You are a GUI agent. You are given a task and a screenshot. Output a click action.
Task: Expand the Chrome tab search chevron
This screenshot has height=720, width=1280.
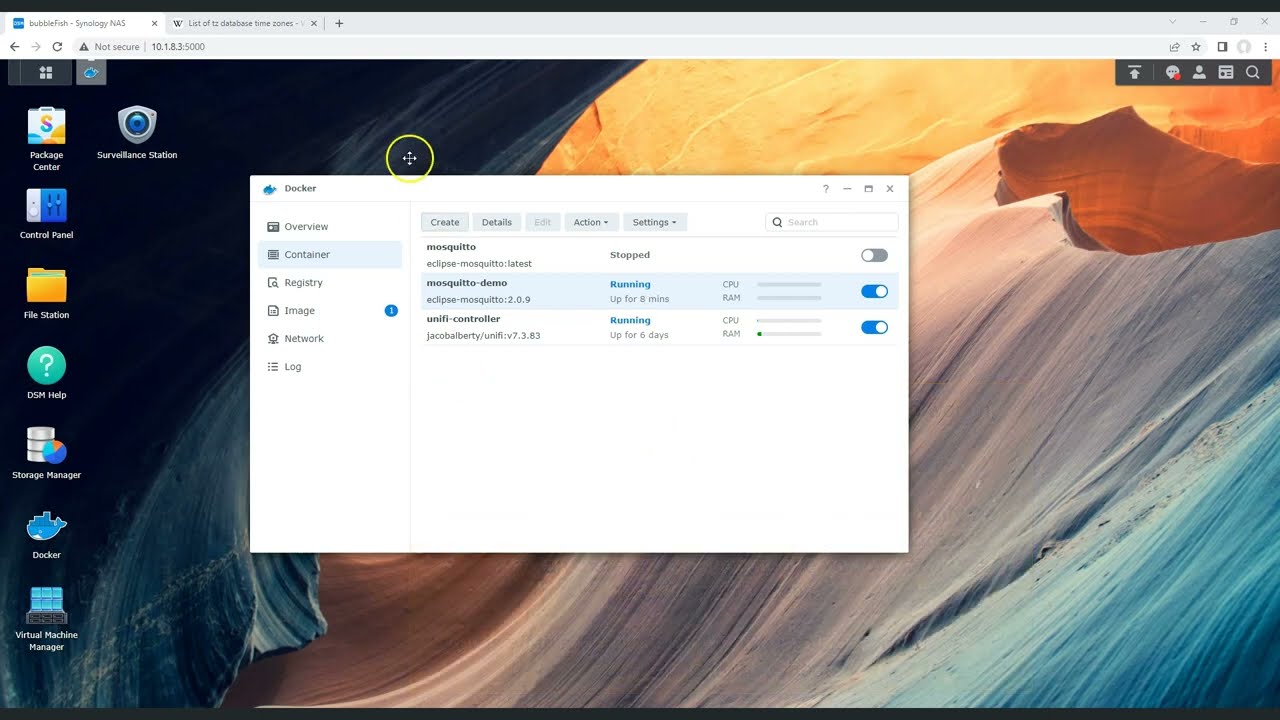coord(1174,21)
